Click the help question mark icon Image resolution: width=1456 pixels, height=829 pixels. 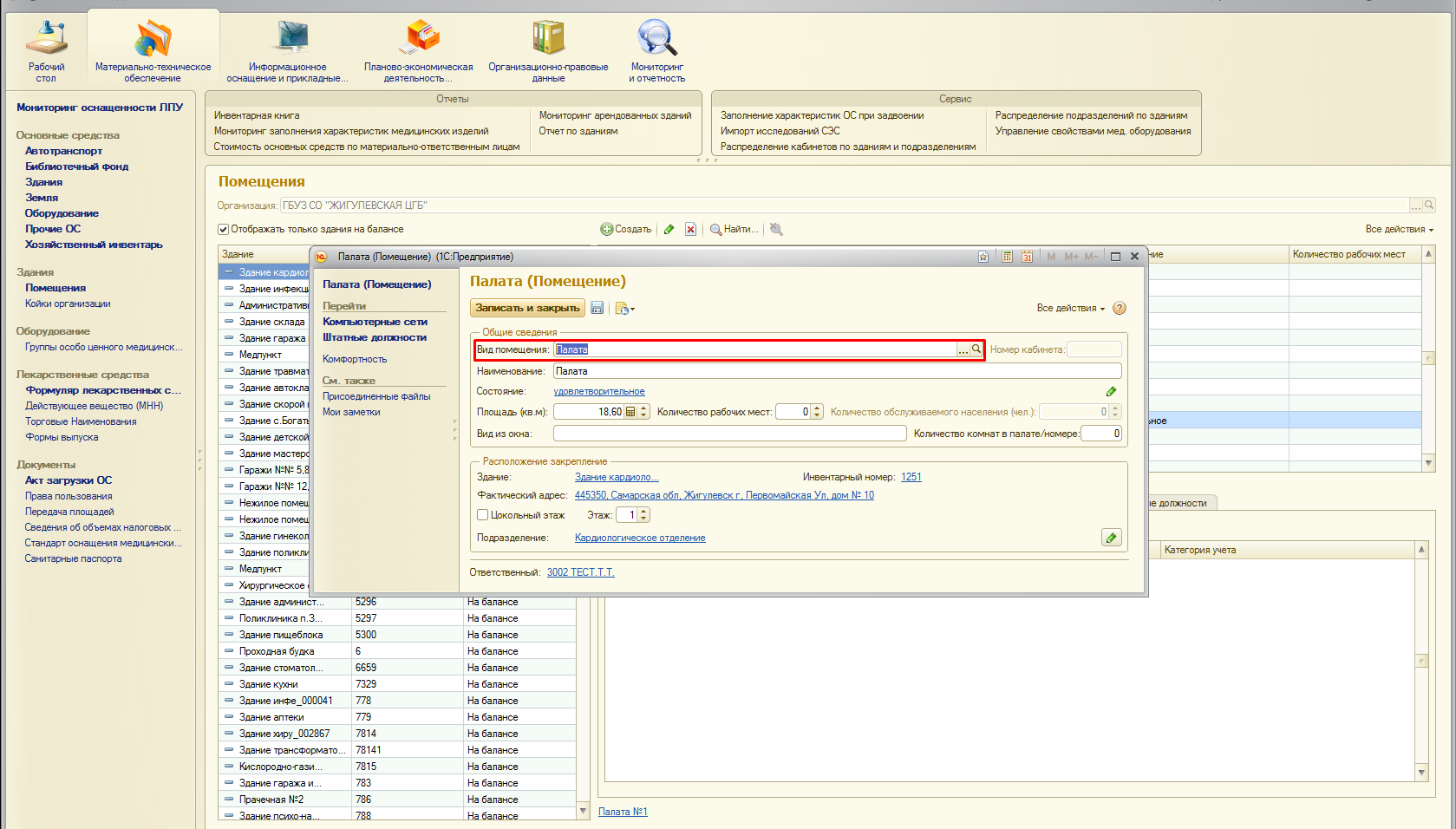point(1120,308)
